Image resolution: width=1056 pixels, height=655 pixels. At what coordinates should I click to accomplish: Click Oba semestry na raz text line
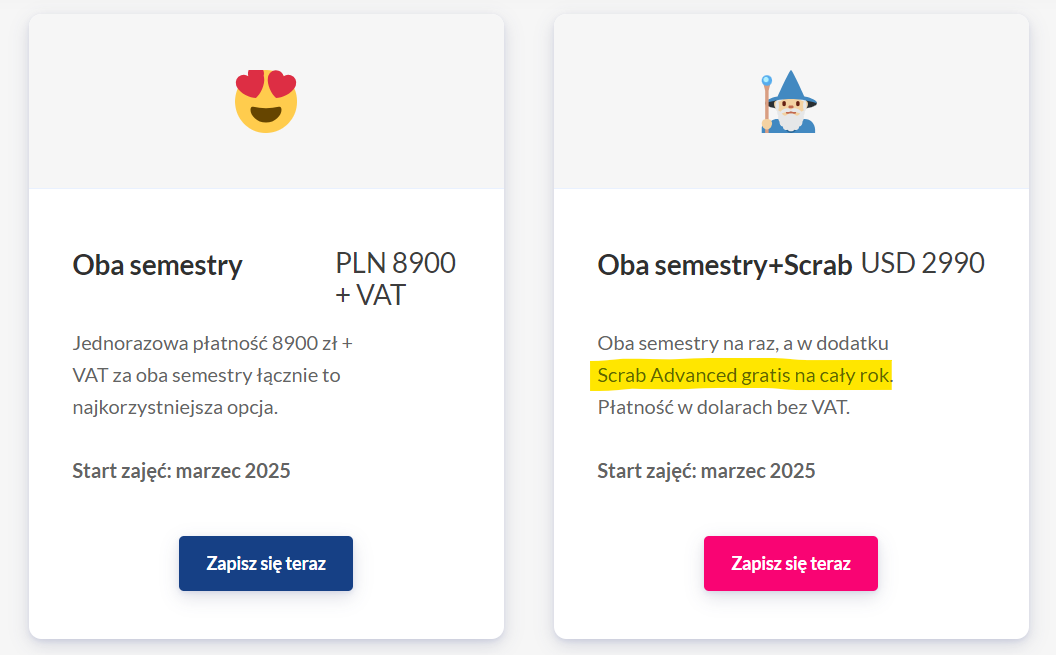click(743, 343)
